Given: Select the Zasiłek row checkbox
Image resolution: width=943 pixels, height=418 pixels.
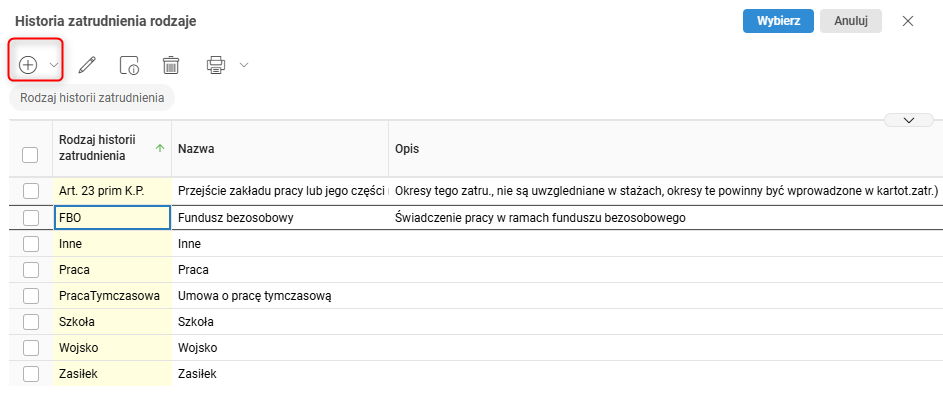Looking at the screenshot, I should [x=30, y=373].
